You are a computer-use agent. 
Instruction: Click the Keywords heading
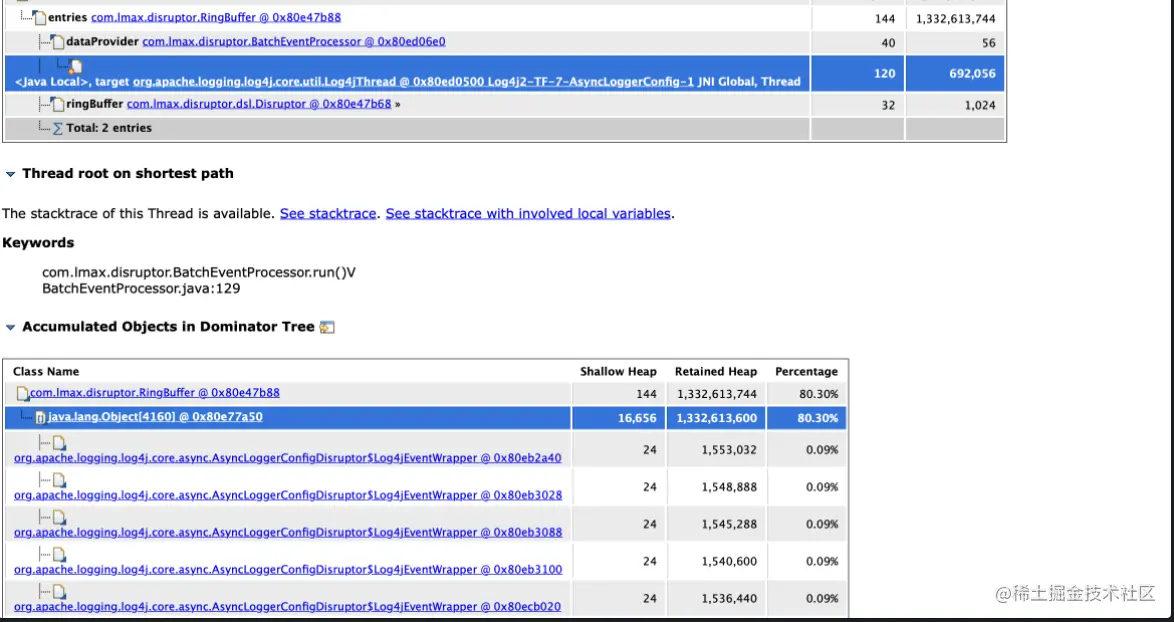click(x=38, y=243)
